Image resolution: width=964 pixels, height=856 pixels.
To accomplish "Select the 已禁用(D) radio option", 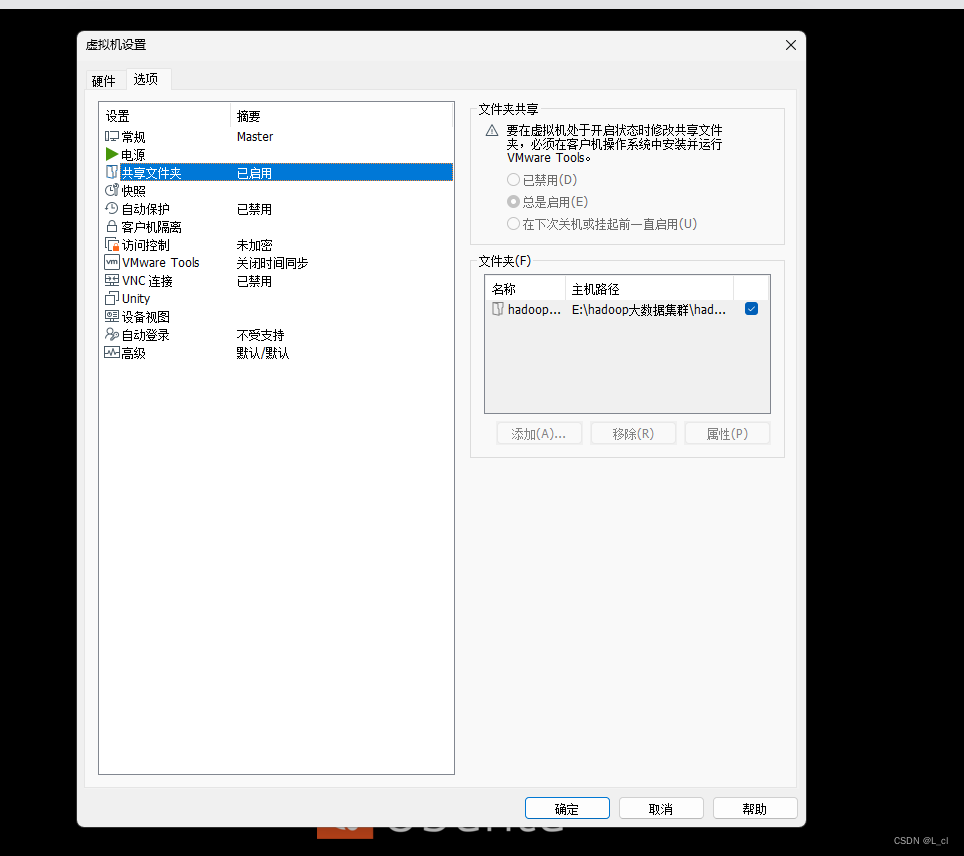I will [513, 180].
